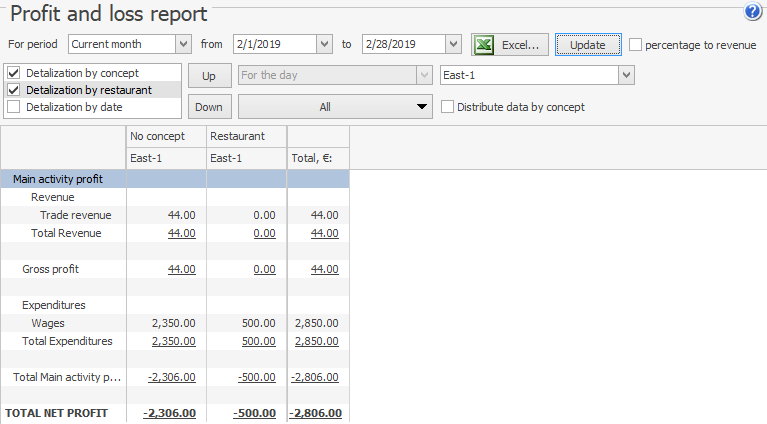This screenshot has height=424, width=767.
Task: Check Detalization by date option
Action: pyautogui.click(x=14, y=107)
